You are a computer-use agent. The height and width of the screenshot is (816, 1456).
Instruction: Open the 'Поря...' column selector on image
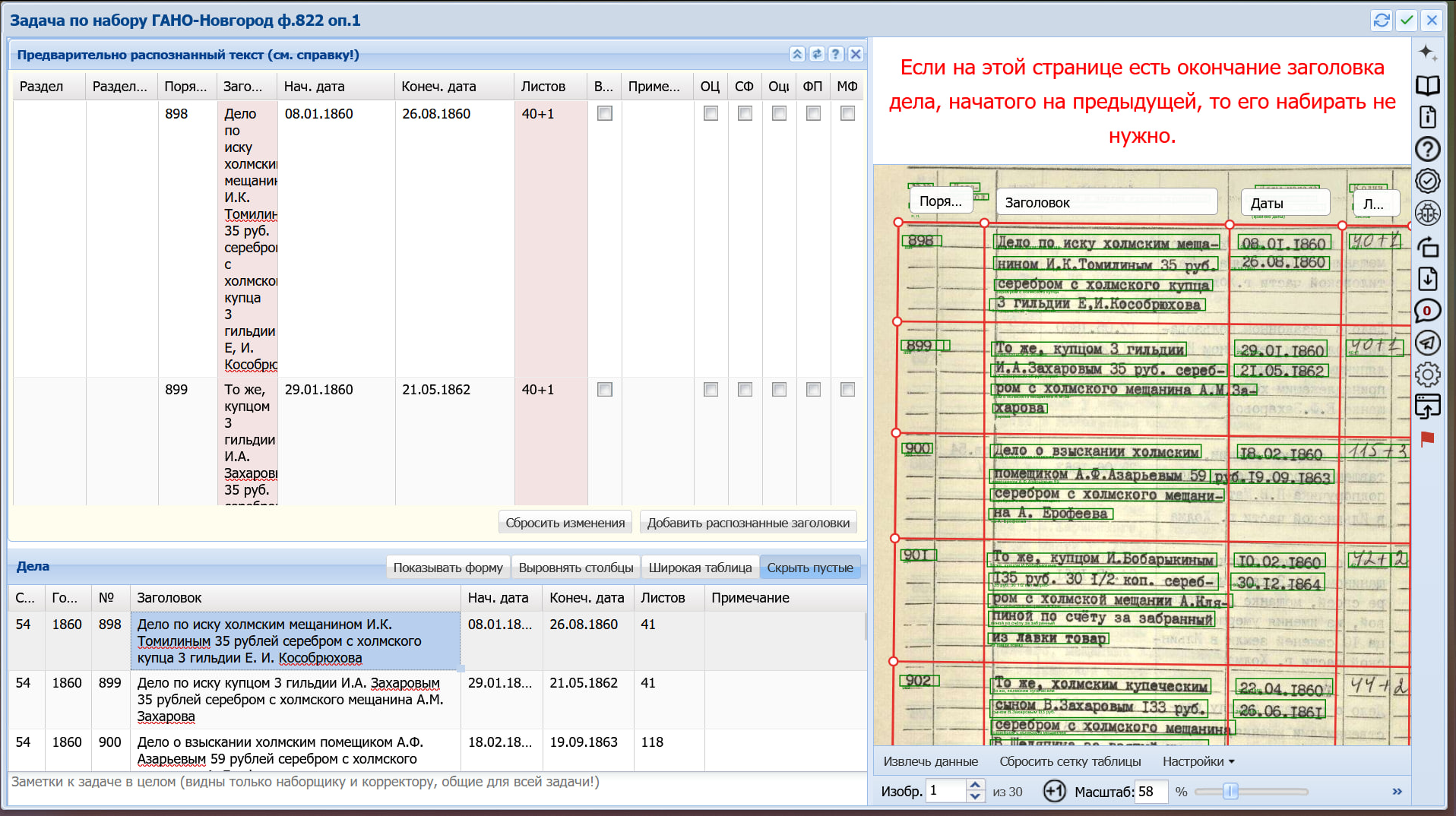point(941,201)
